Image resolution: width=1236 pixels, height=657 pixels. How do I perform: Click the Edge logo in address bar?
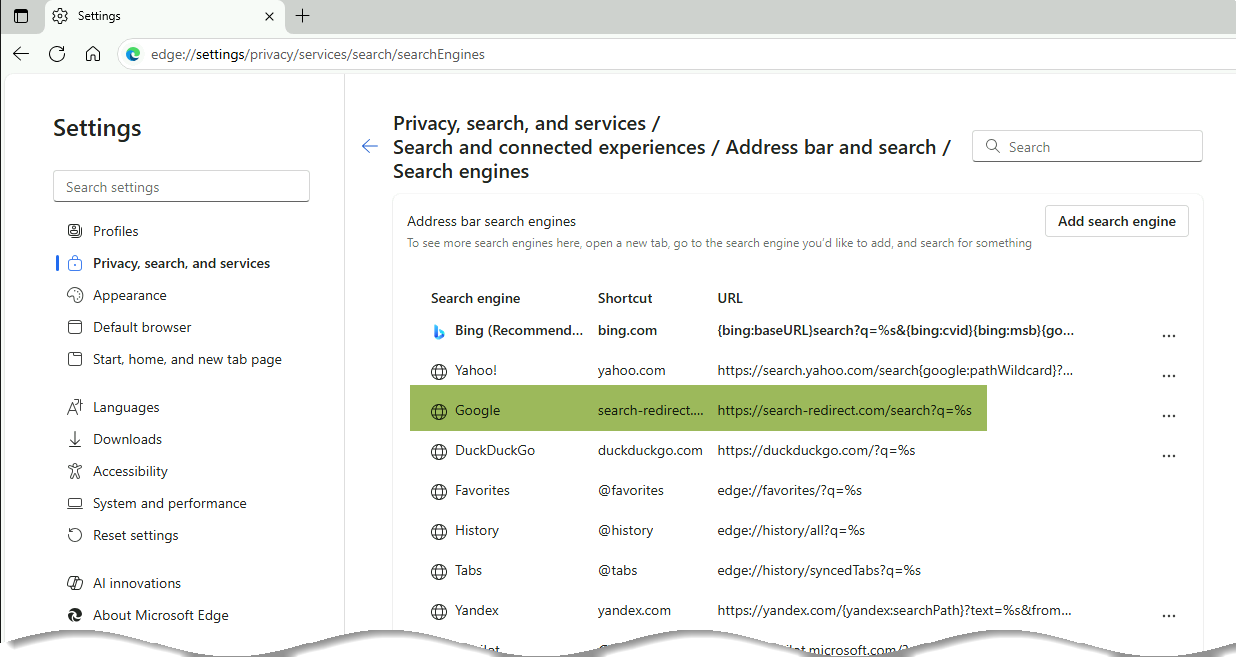[x=133, y=54]
